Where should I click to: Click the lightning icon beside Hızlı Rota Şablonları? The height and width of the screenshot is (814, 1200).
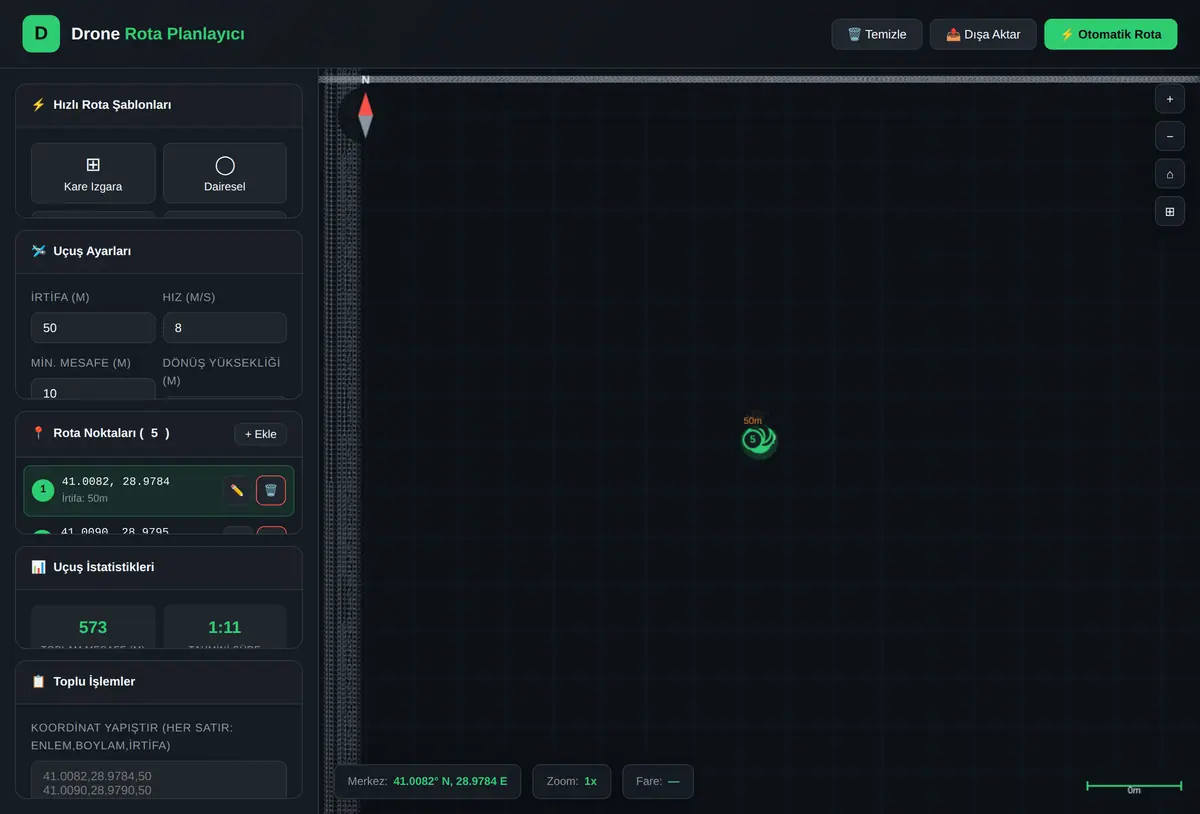pyautogui.click(x=38, y=105)
